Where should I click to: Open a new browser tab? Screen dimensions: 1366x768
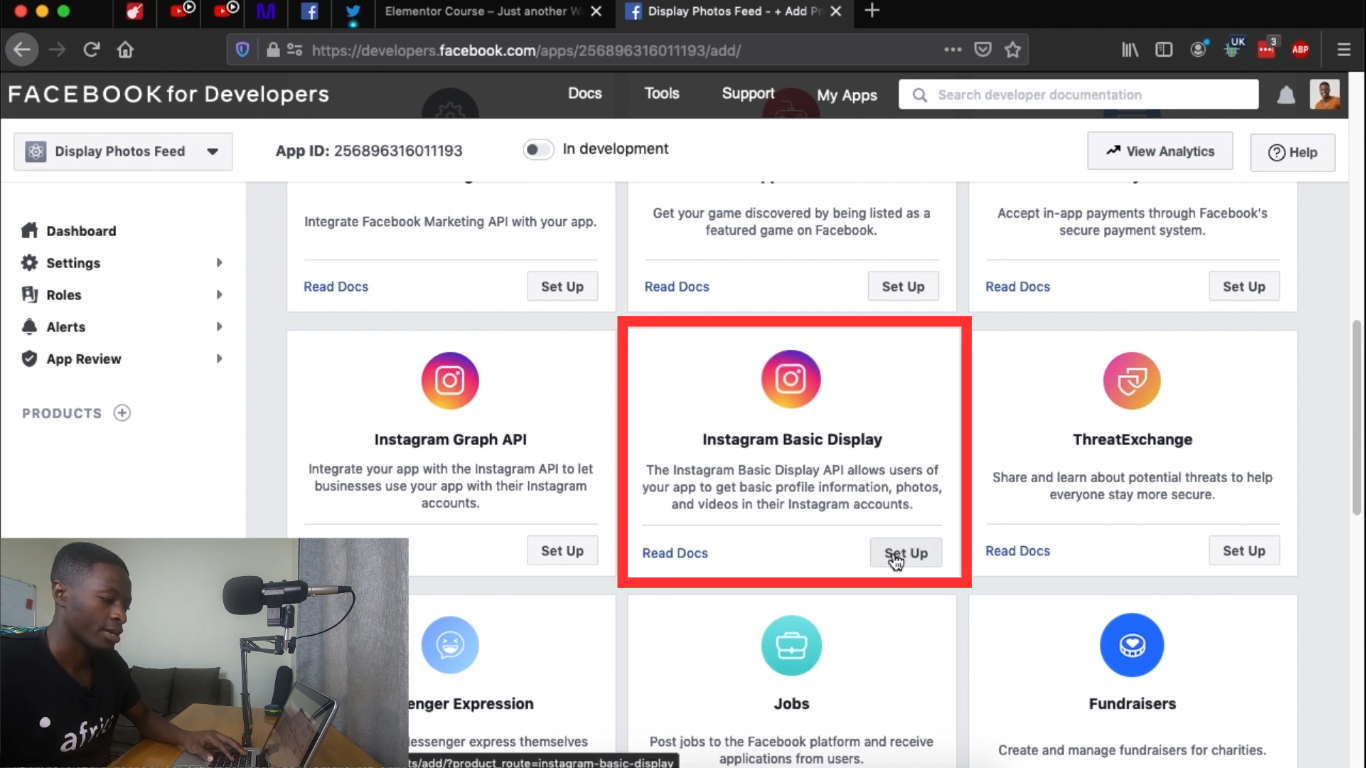click(872, 11)
